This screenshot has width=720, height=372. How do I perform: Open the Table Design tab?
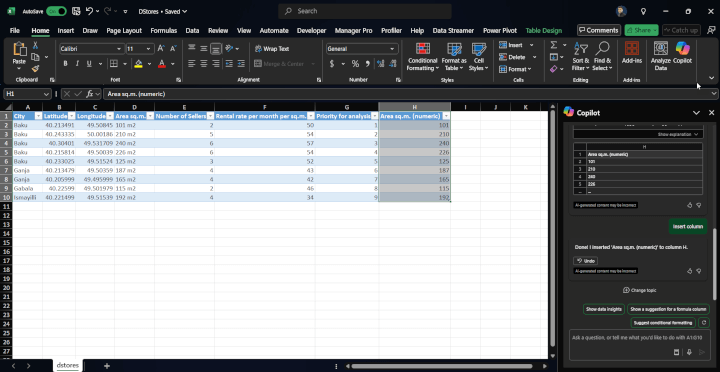[x=544, y=30]
